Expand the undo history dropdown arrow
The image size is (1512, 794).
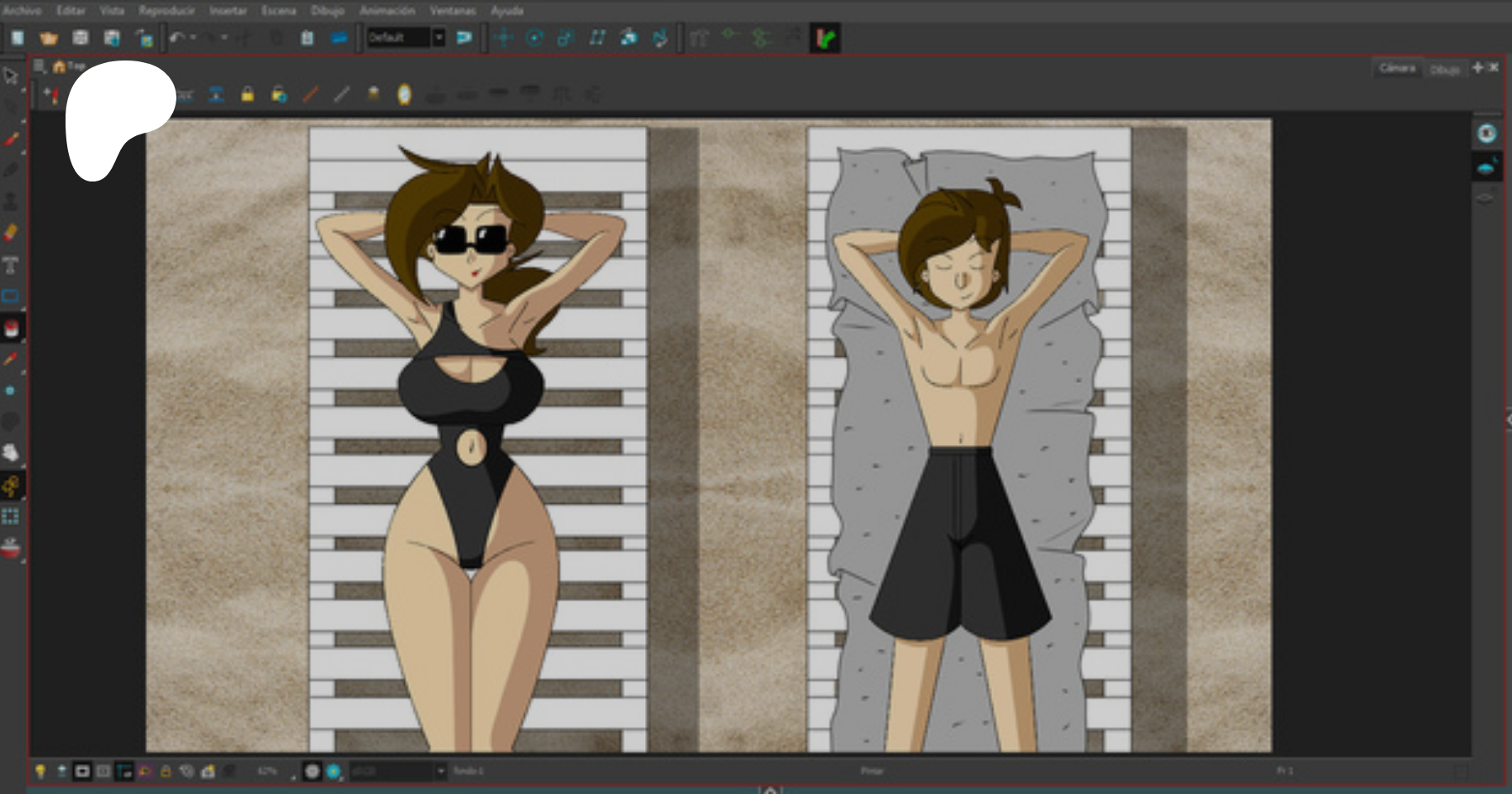click(193, 38)
